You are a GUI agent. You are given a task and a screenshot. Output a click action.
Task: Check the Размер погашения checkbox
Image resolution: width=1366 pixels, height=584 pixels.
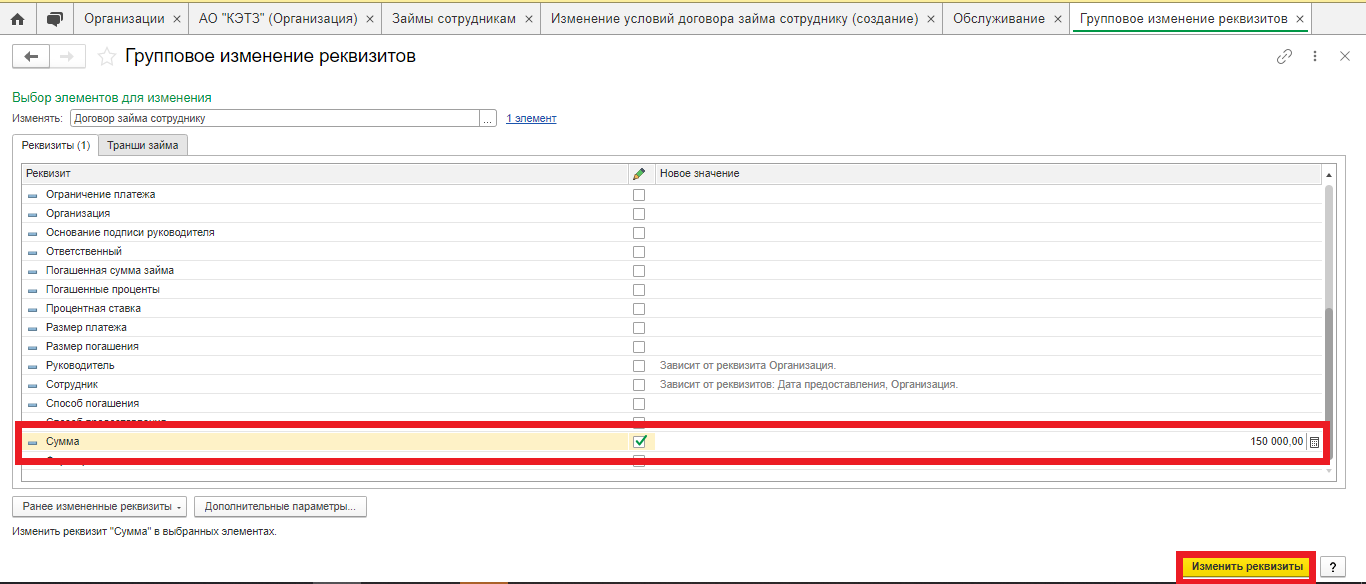[x=639, y=346]
